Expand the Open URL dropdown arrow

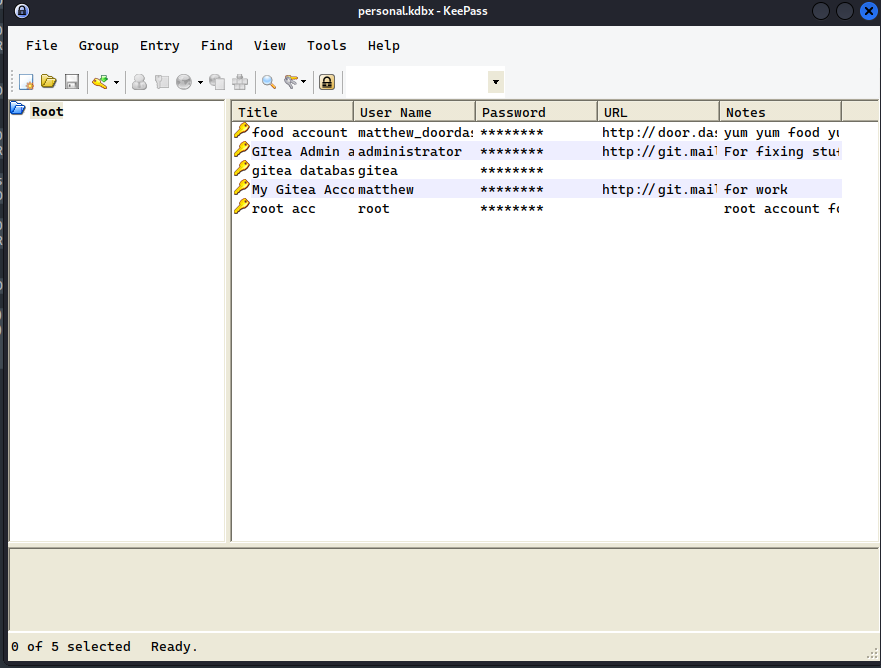200,83
